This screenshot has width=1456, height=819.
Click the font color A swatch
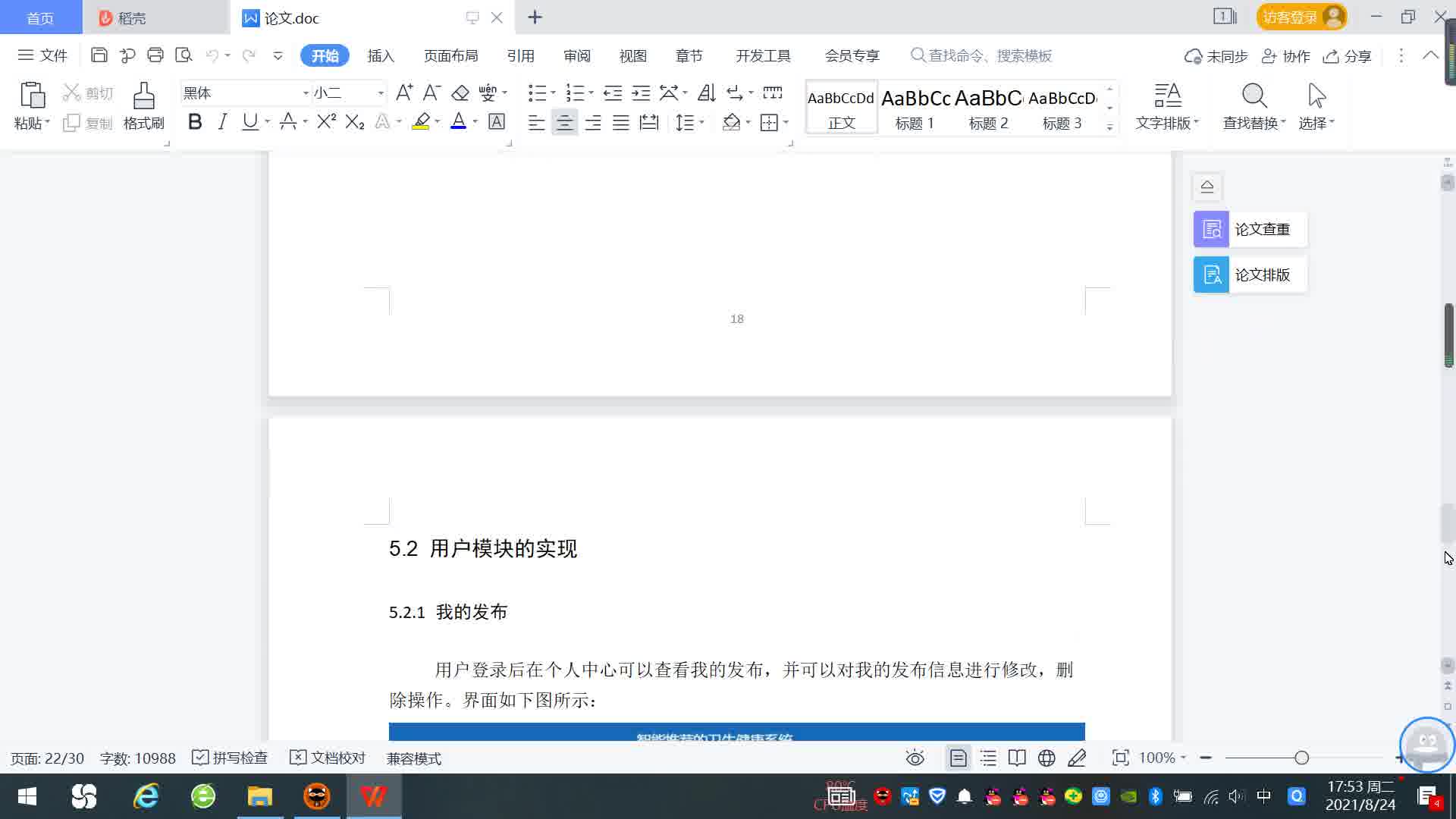pyautogui.click(x=458, y=121)
